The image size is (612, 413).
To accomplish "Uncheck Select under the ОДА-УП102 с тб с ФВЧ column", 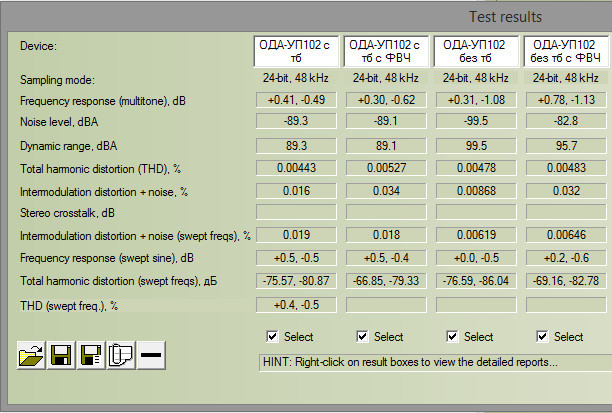I will click(362, 336).
